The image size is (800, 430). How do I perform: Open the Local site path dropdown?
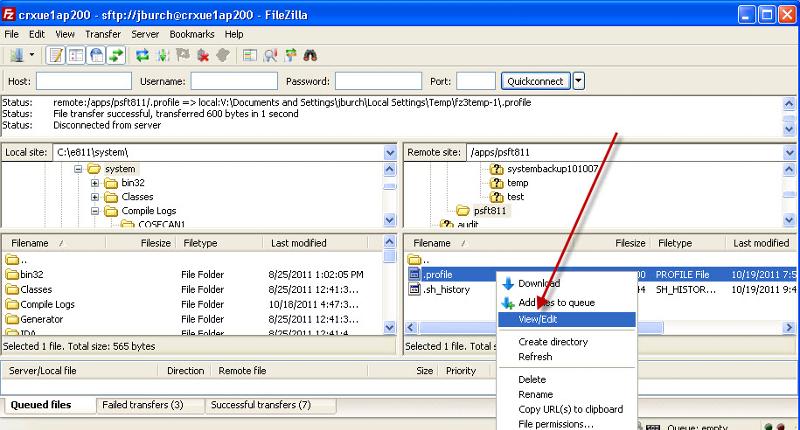point(390,153)
